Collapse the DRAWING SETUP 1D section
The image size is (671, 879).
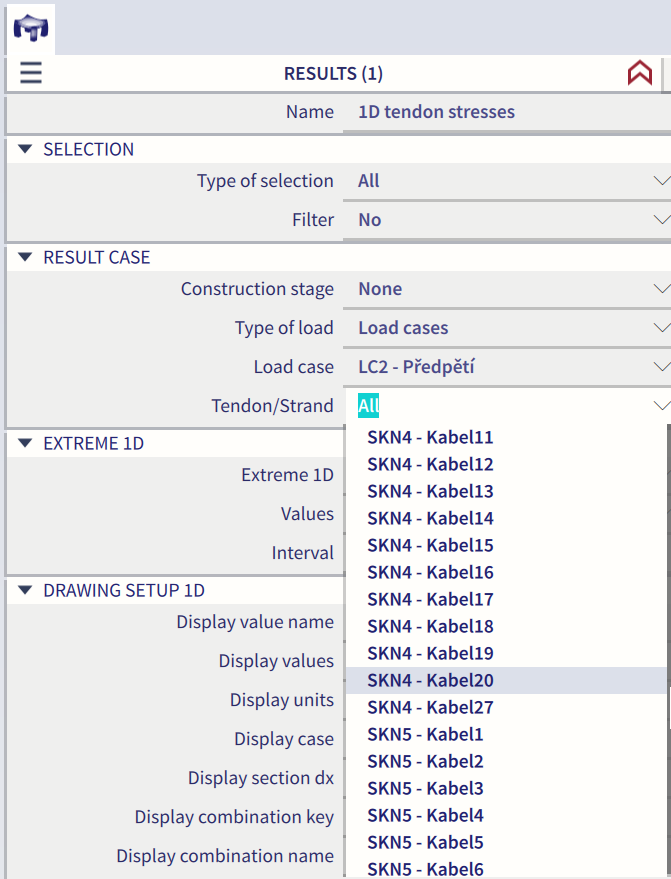coord(26,591)
